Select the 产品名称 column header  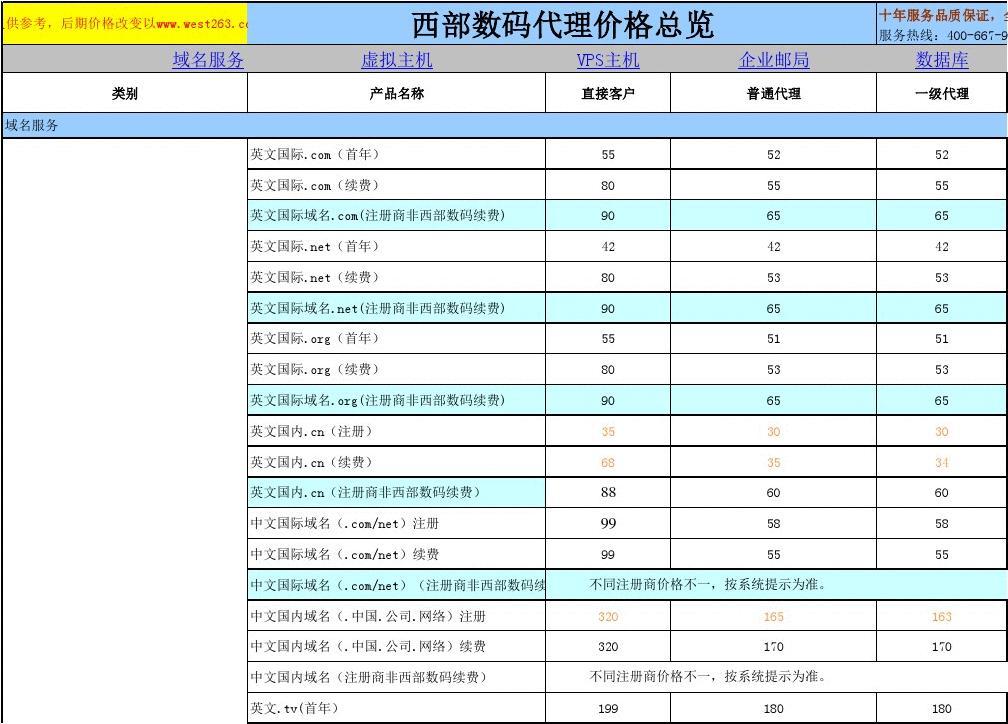[396, 94]
